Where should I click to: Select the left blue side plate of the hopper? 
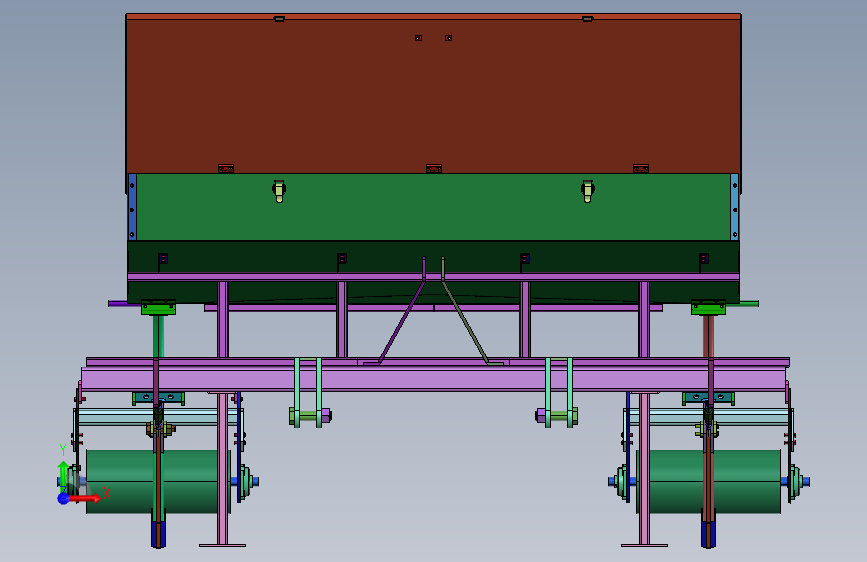(132, 207)
